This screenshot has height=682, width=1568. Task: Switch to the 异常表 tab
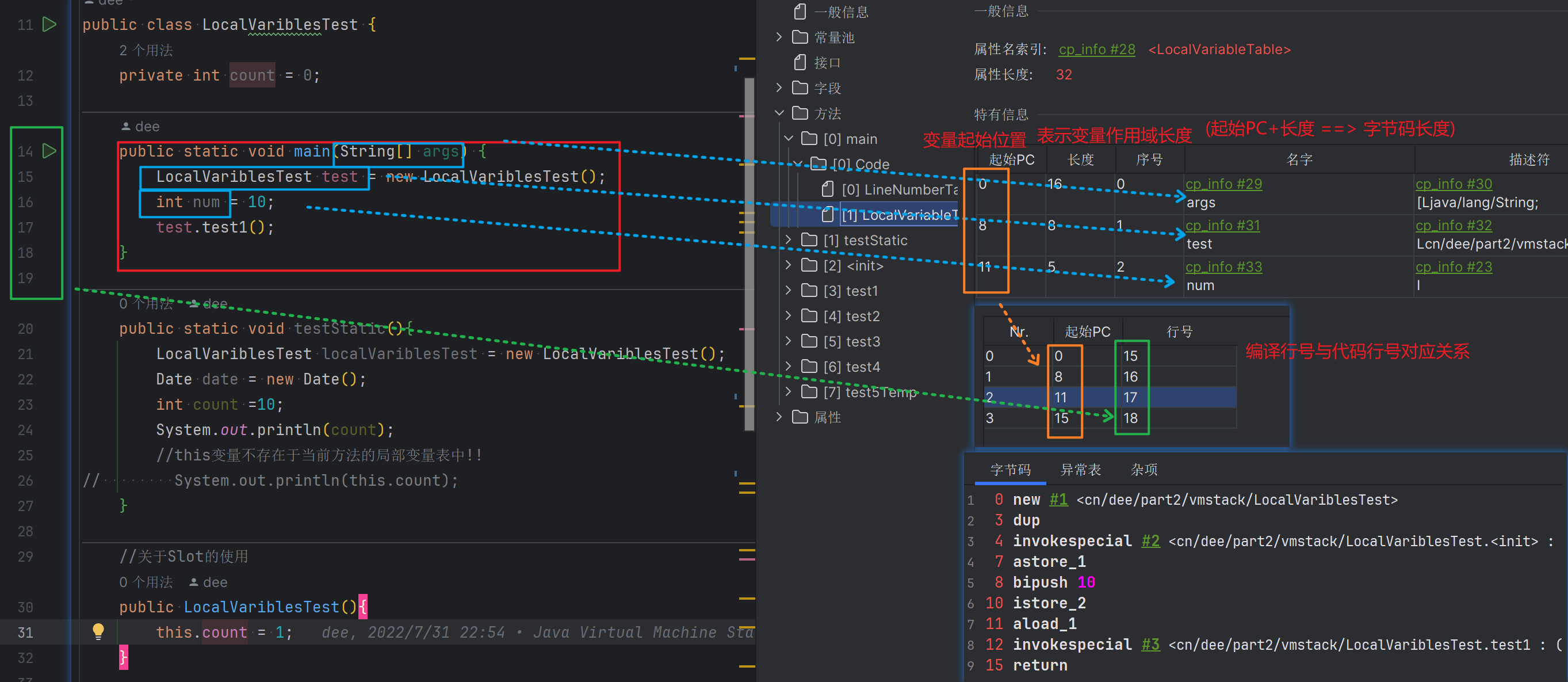1080,470
